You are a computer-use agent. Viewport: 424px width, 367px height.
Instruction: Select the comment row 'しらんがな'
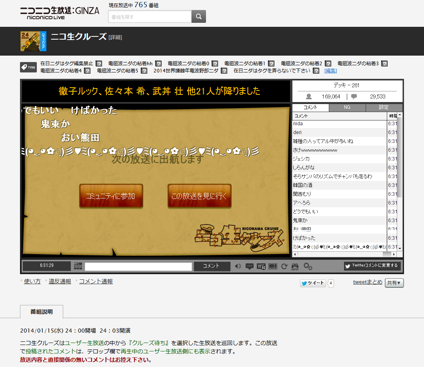[339, 167]
